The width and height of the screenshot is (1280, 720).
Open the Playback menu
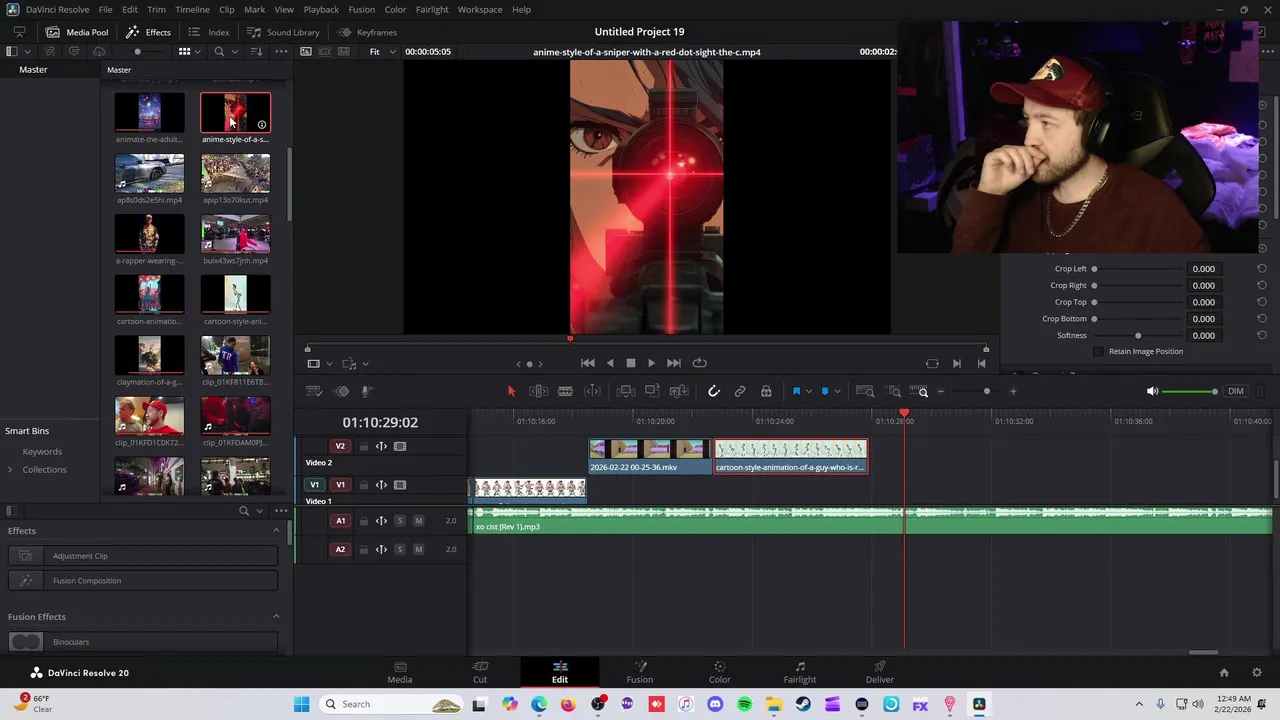click(x=321, y=9)
